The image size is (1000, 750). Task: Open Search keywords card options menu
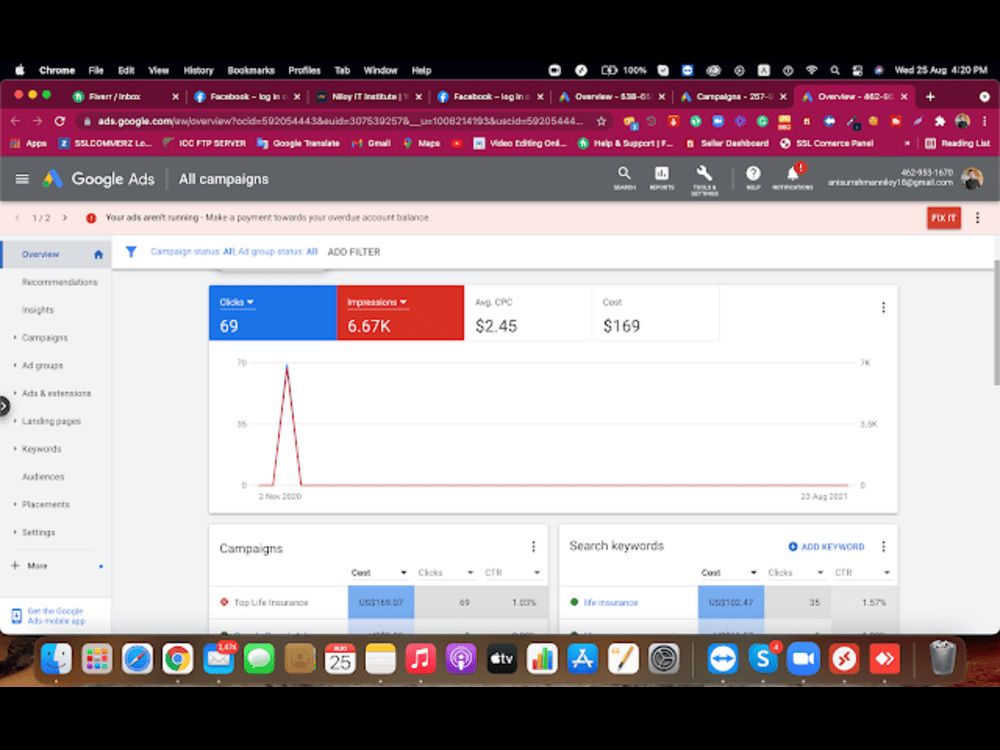pos(883,547)
